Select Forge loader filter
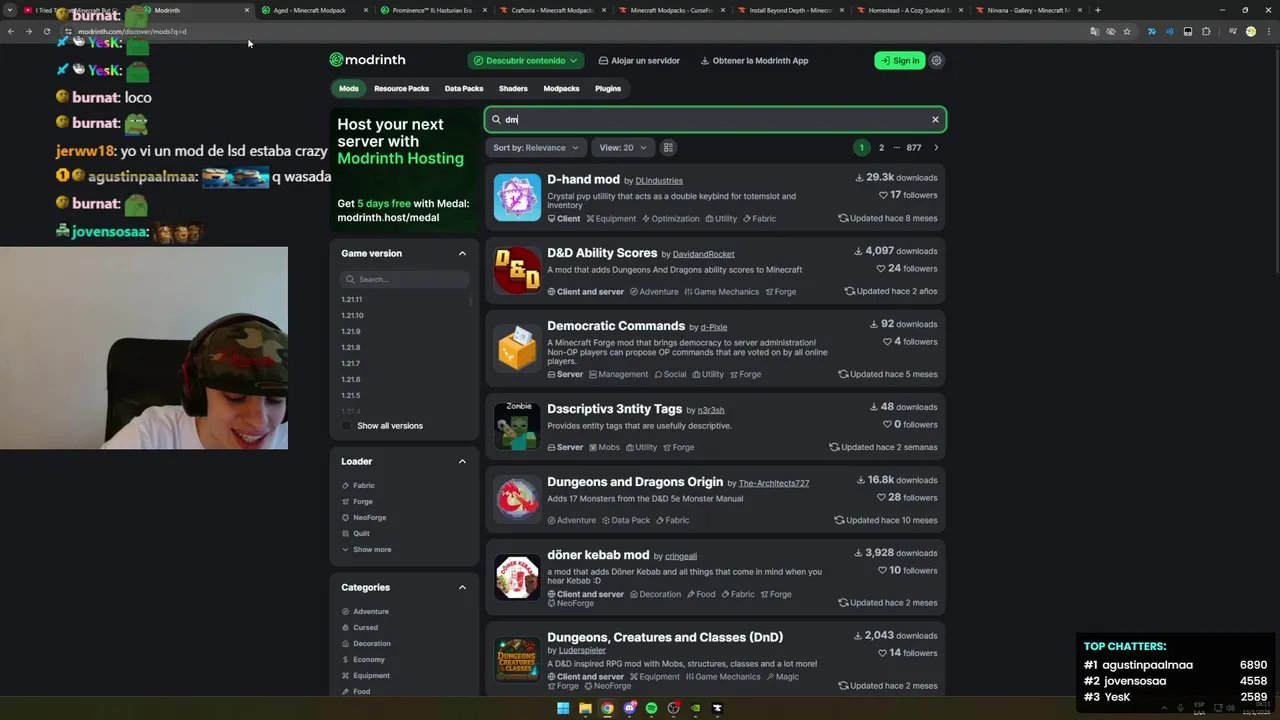Screen dimensions: 1280x720 357,501
